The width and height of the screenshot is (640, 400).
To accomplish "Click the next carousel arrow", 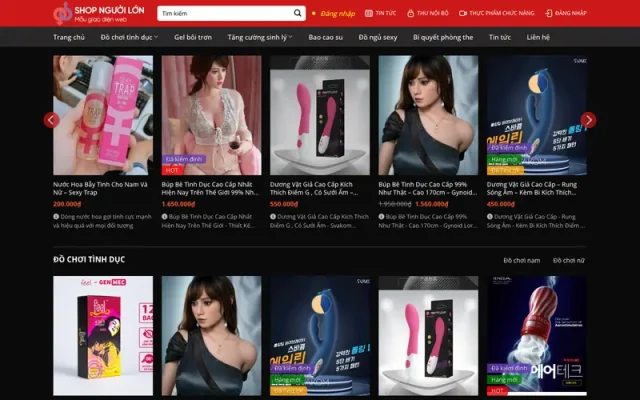I will coord(588,120).
